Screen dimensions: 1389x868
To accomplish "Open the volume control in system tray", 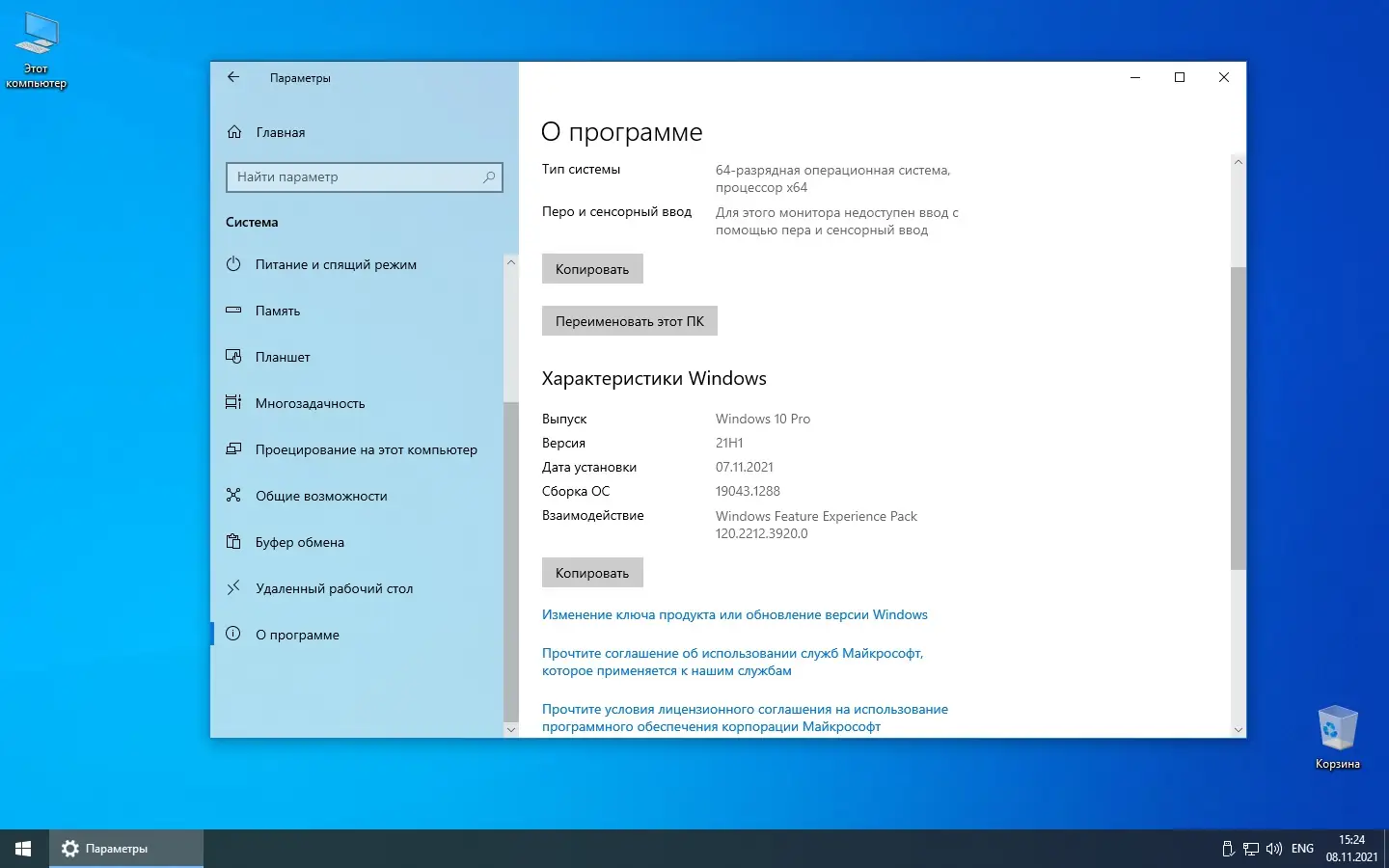I will tap(1274, 849).
